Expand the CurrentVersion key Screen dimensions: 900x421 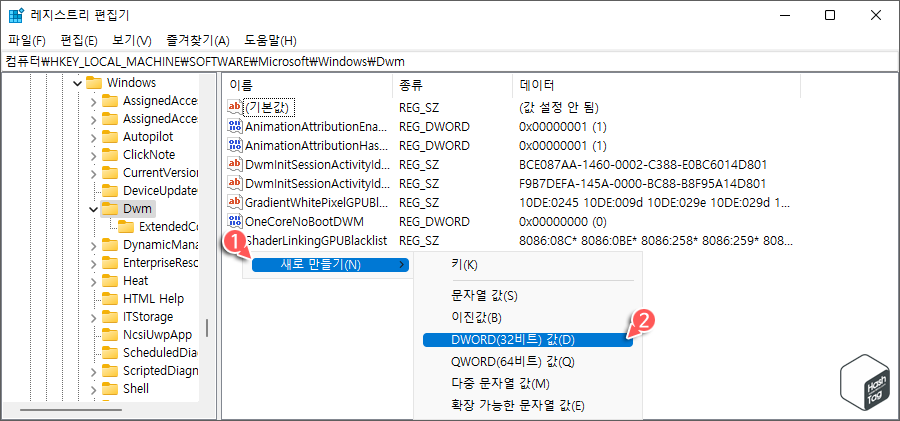pos(94,172)
